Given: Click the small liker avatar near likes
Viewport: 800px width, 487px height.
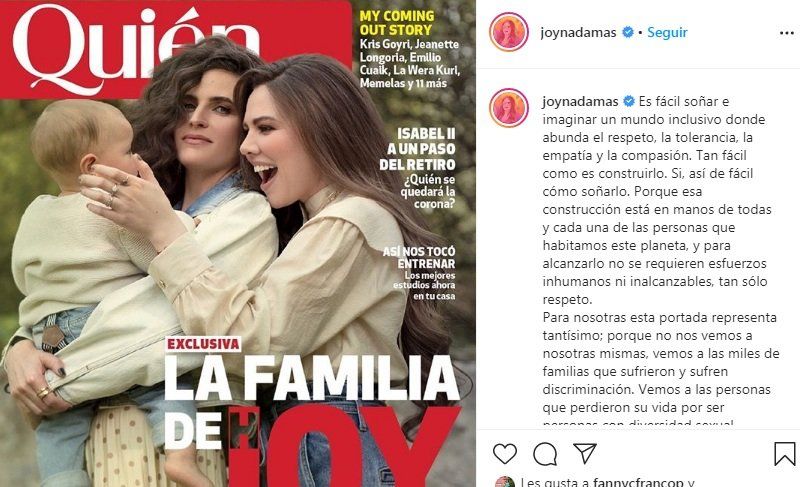Looking at the screenshot, I should coord(504,482).
